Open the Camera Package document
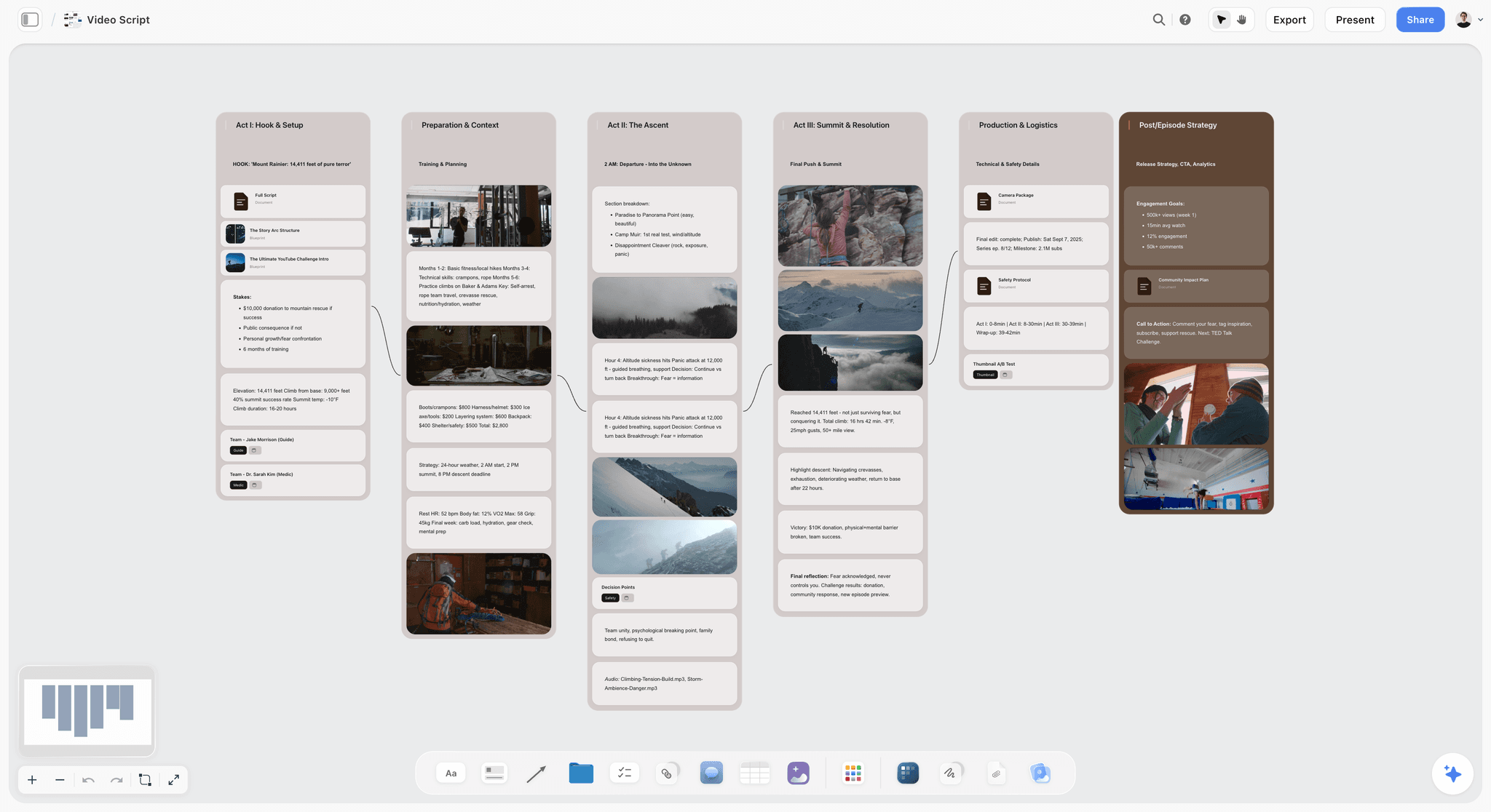Image resolution: width=1491 pixels, height=812 pixels. [x=1036, y=201]
